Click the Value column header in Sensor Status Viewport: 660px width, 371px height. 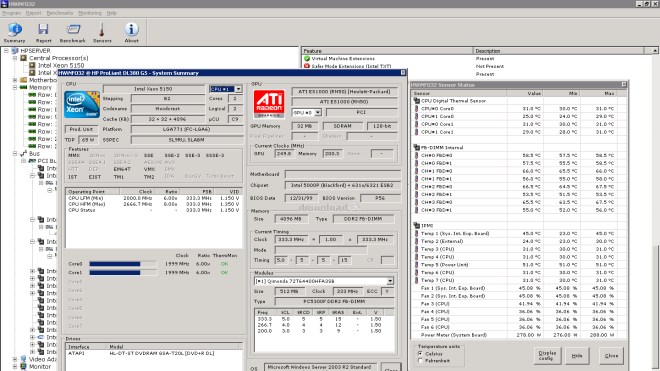[x=525, y=93]
